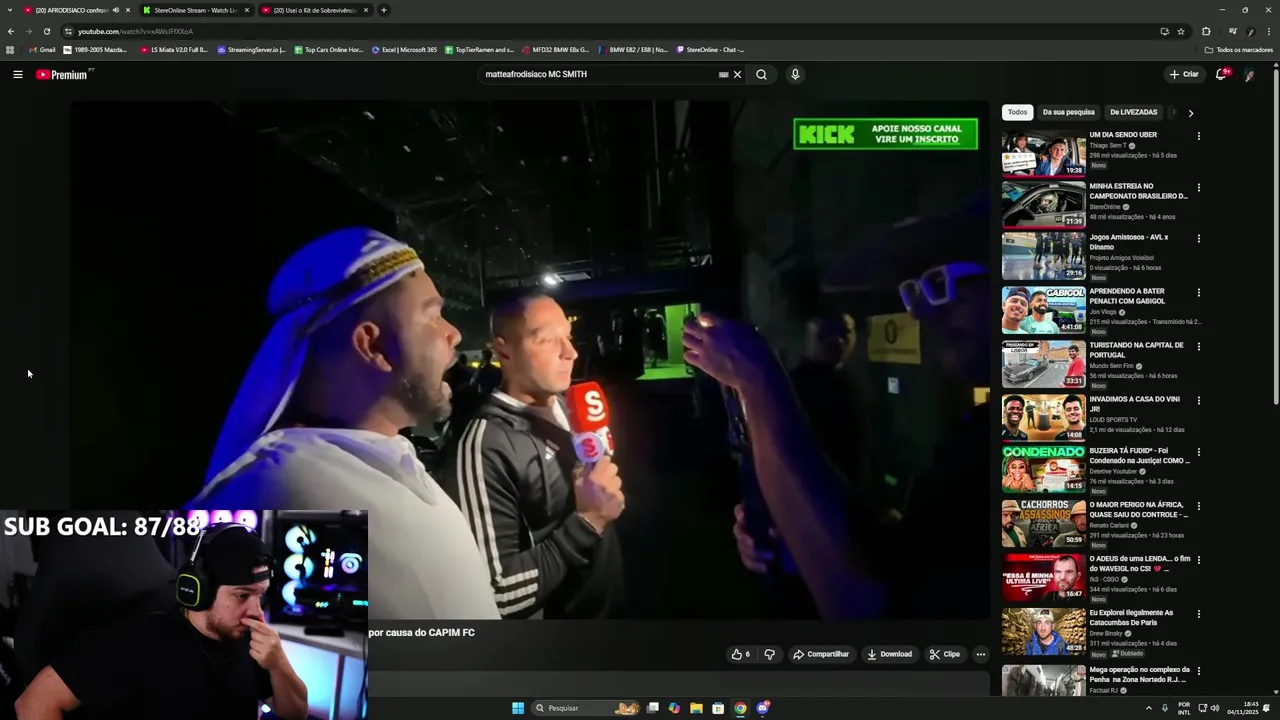
Task: Open options for APRENDENDO A BATER PENALTI video
Action: click(x=1198, y=292)
